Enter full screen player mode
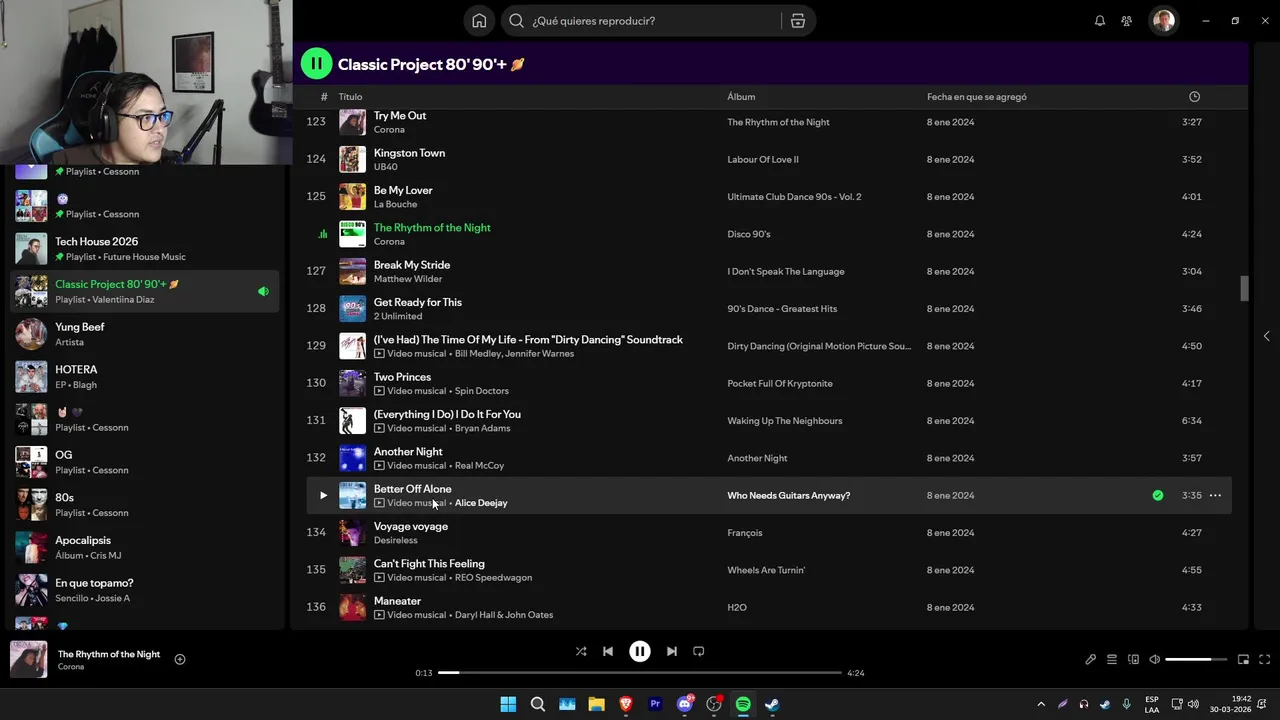This screenshot has height=720, width=1280. 1265,659
